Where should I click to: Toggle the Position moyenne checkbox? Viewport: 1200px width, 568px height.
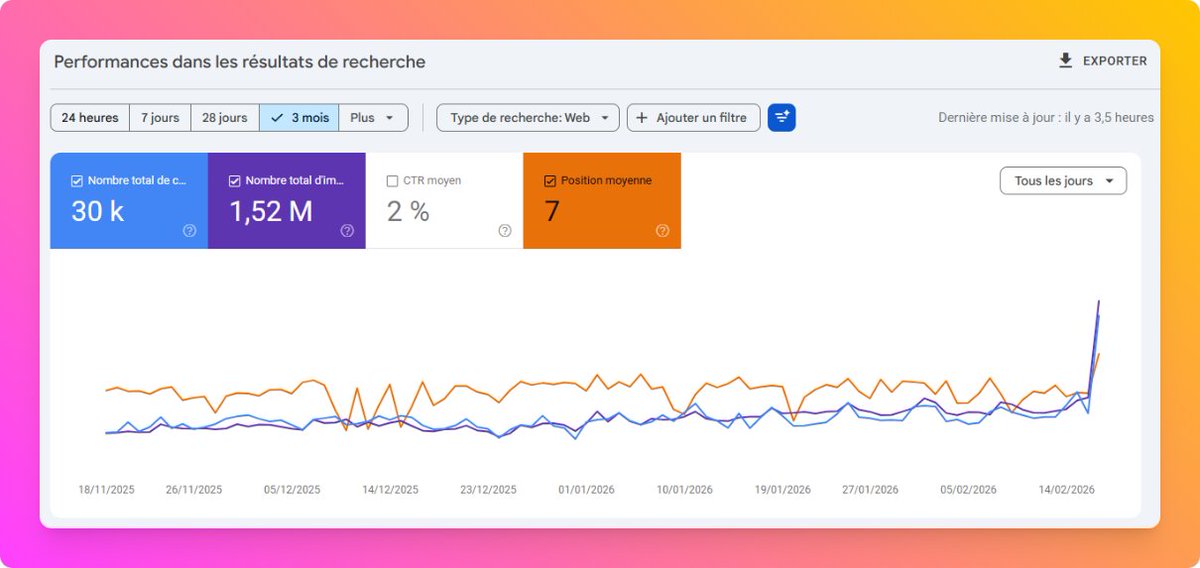[x=550, y=181]
